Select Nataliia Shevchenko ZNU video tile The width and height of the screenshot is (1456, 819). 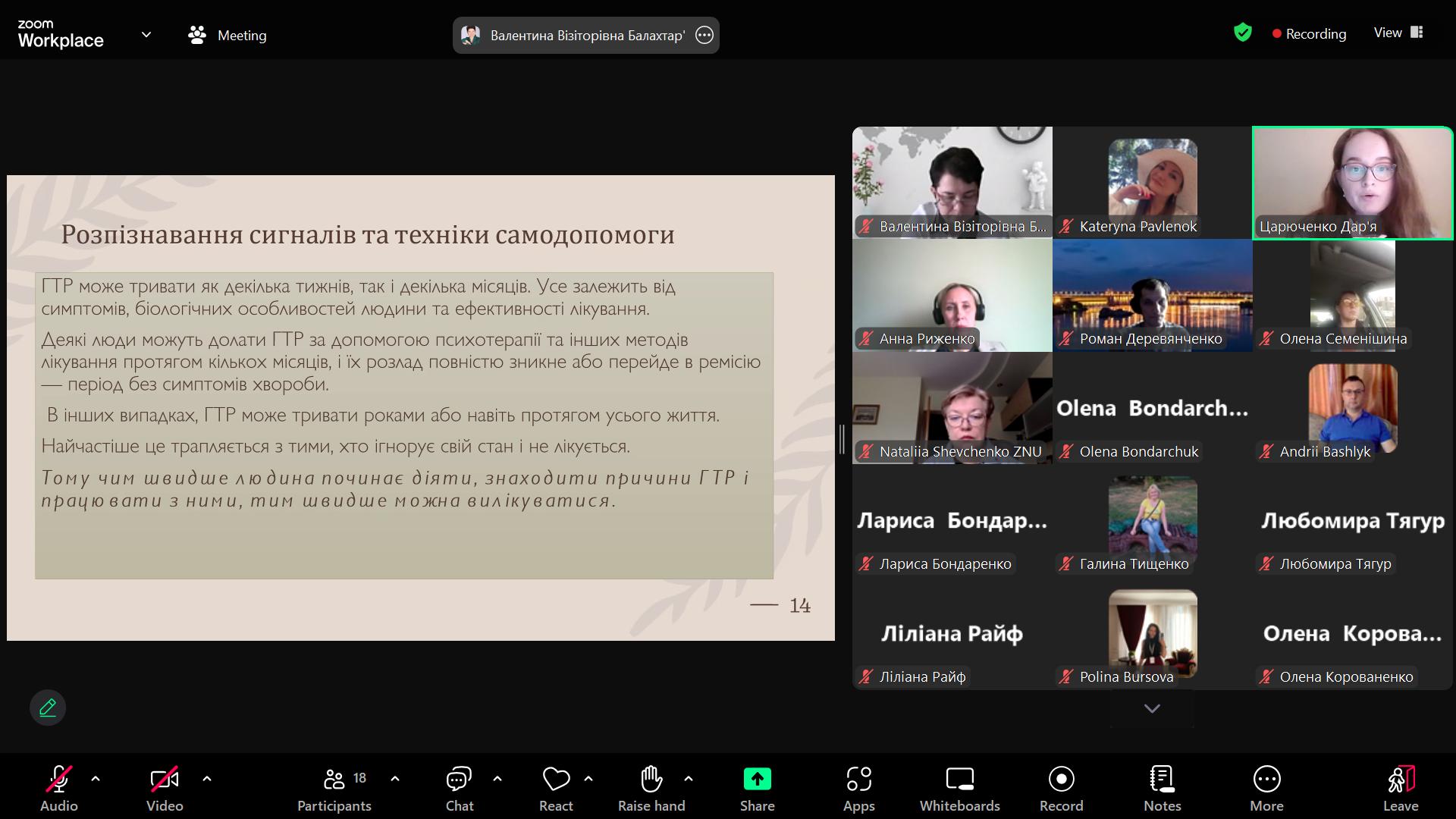952,408
